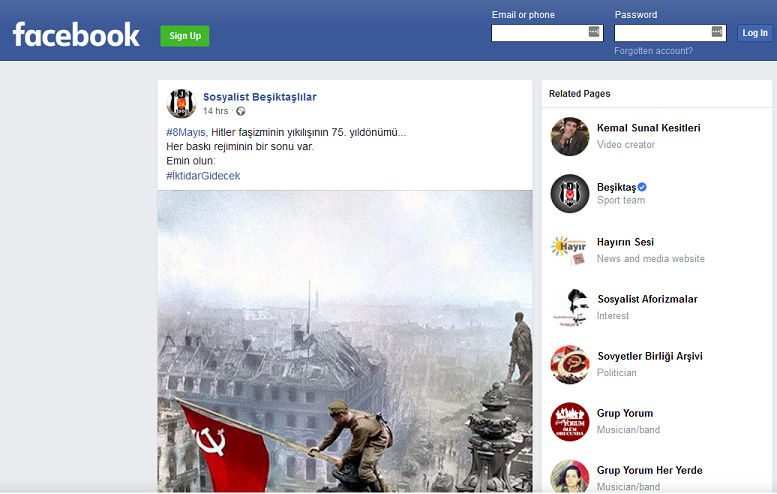Click the public globe privacy icon

(x=241, y=111)
